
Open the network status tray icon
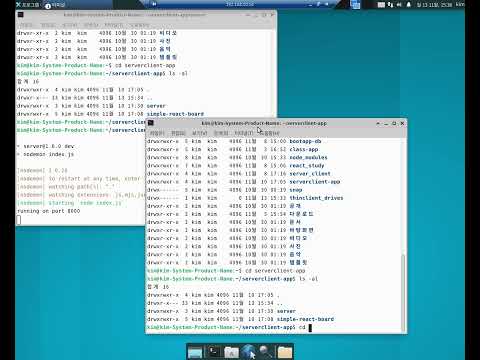tap(390, 5)
